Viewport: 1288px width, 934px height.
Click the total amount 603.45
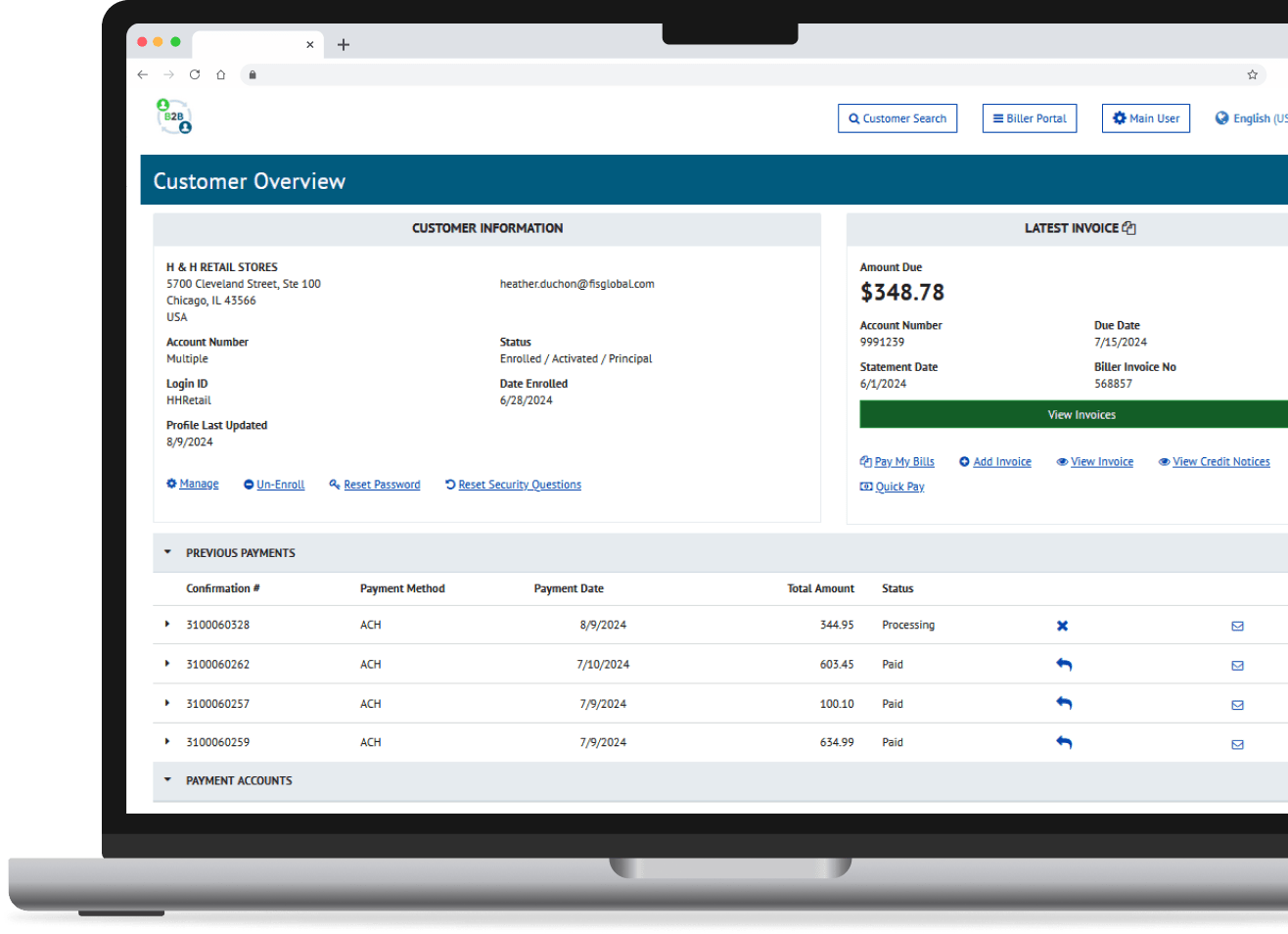coord(837,664)
